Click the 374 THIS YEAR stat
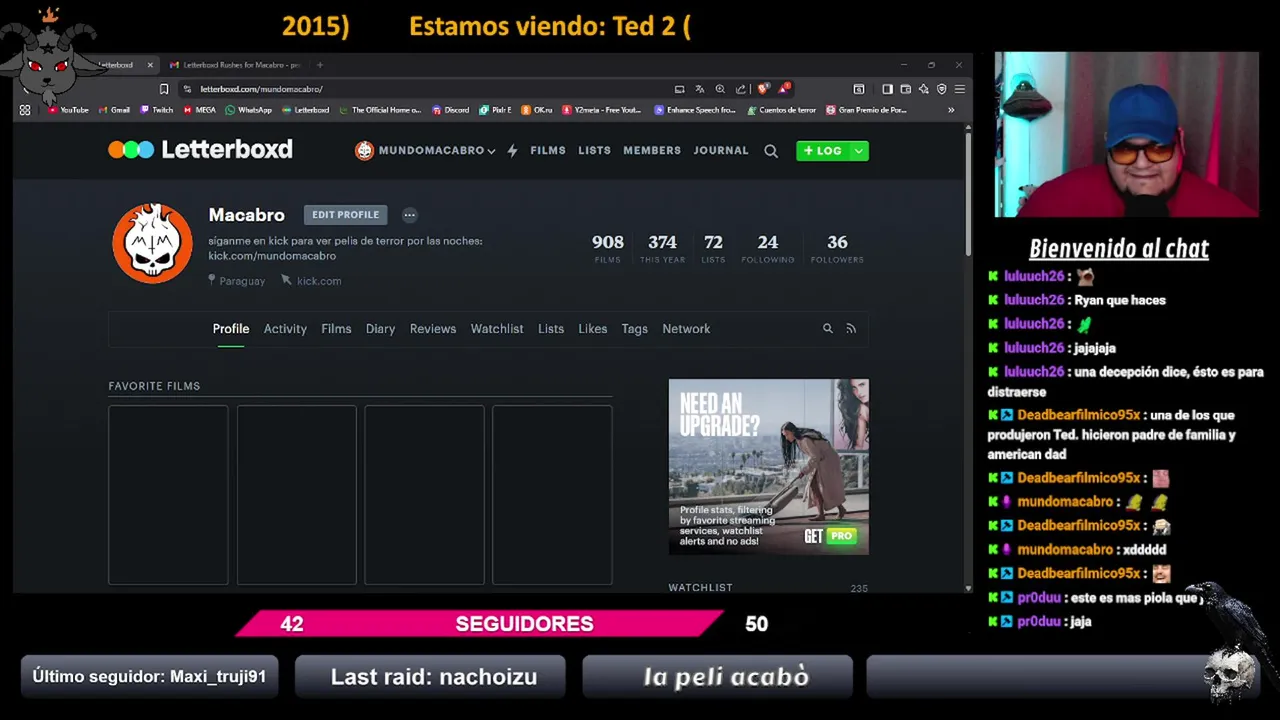The height and width of the screenshot is (720, 1280). point(662,248)
